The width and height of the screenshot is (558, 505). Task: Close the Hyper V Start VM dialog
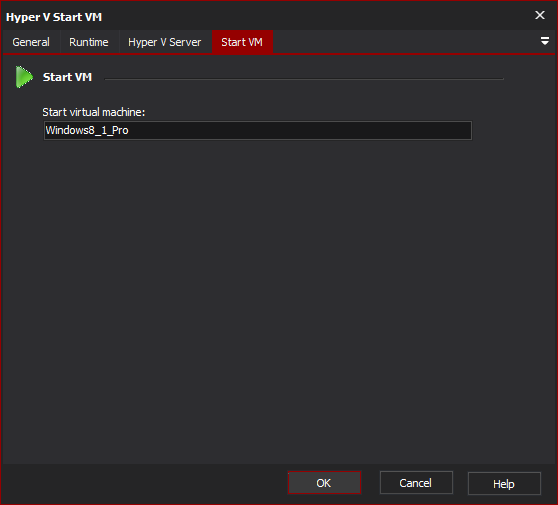[539, 15]
